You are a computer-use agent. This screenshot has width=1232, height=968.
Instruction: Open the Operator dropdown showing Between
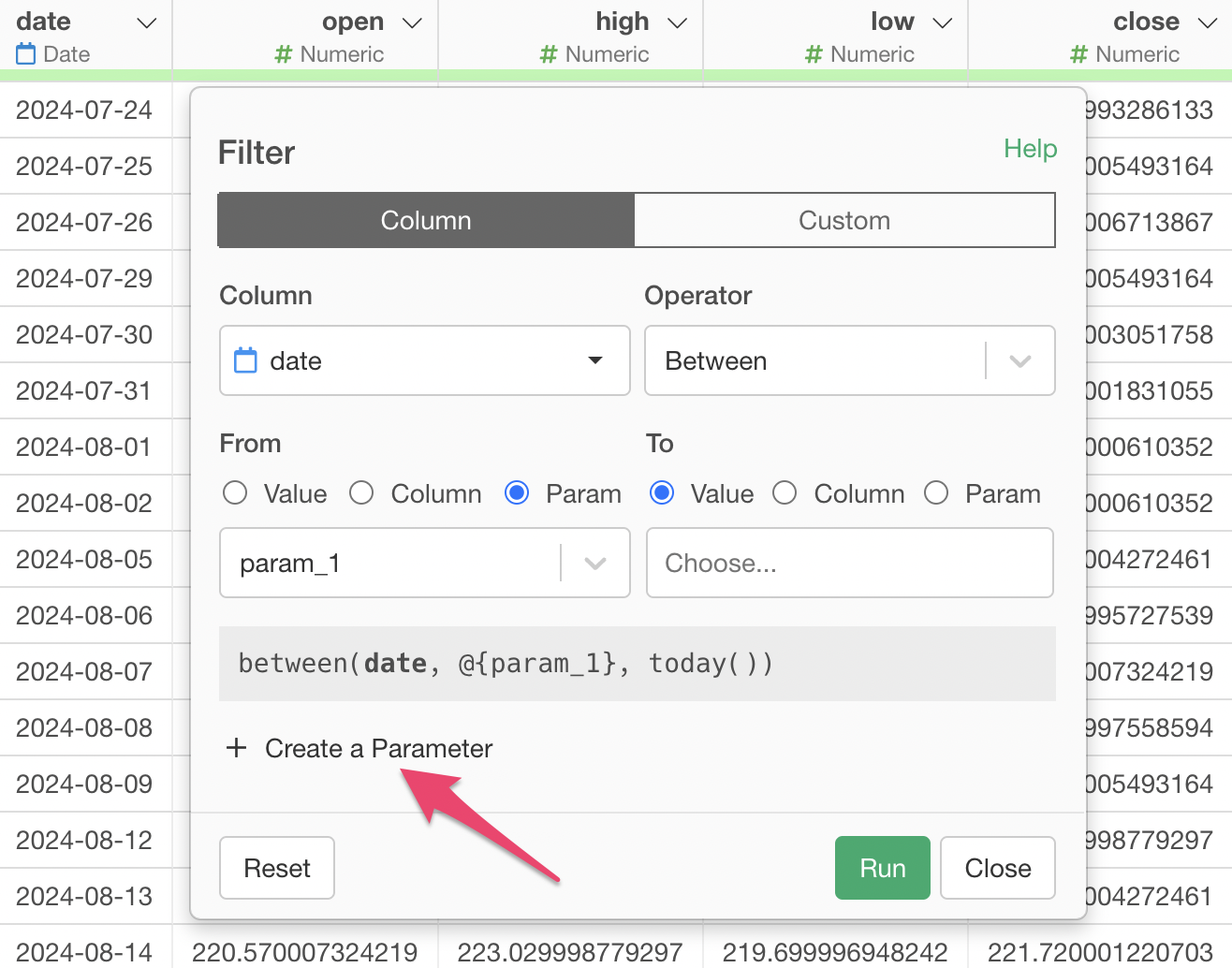[1019, 361]
